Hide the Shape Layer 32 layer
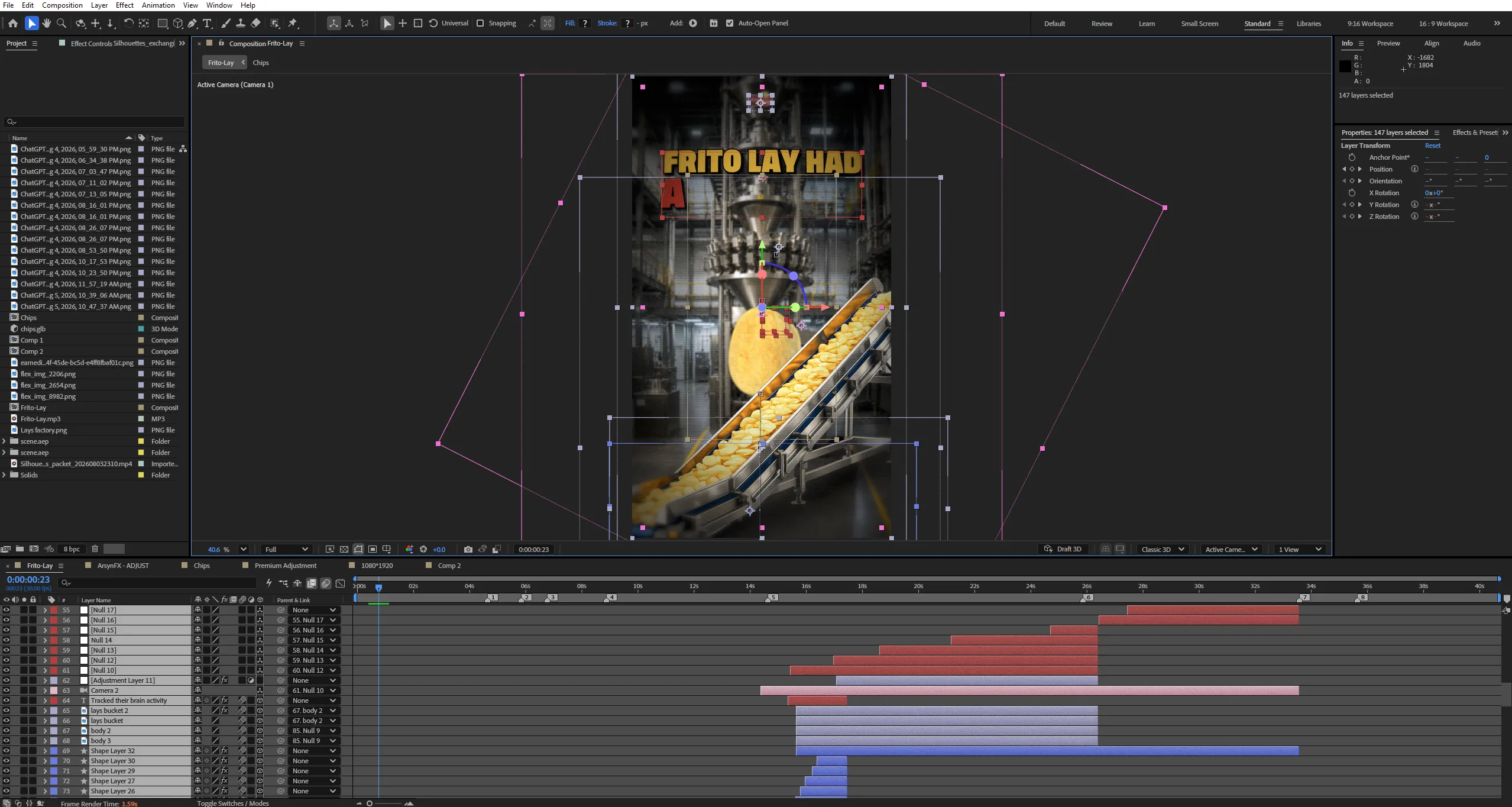This screenshot has height=807, width=1512. 7,751
